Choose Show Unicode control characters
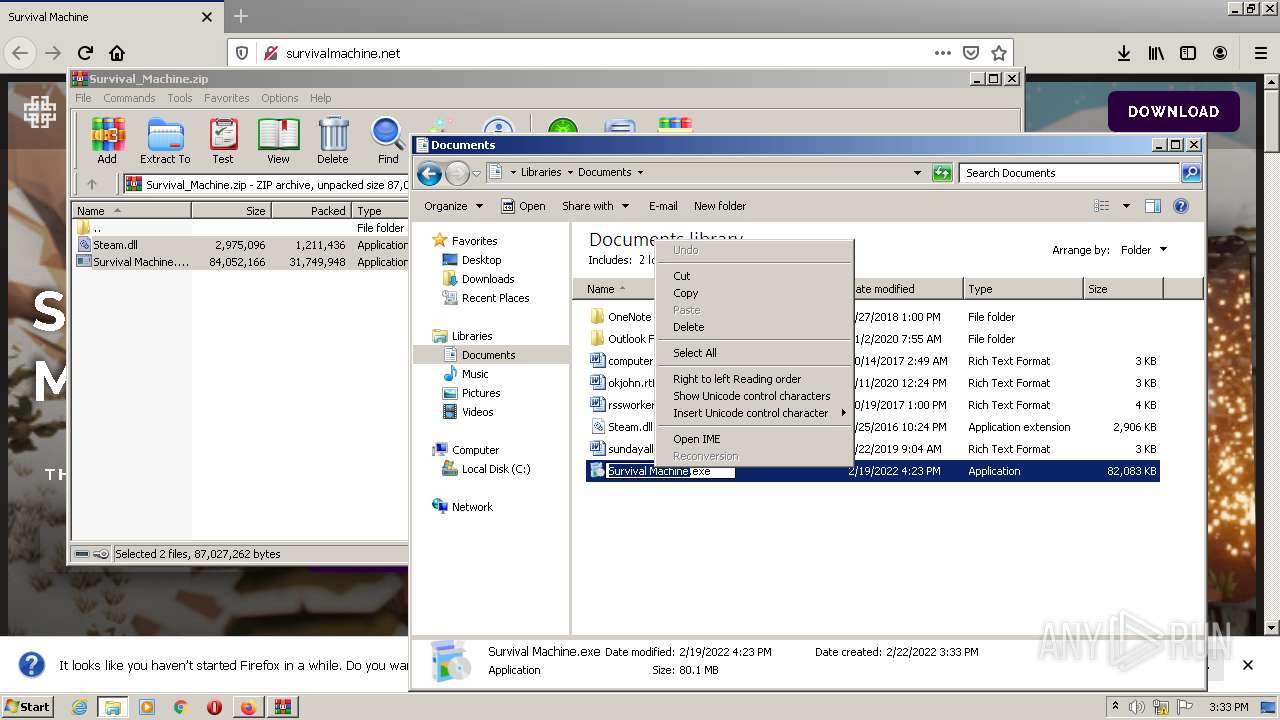The height and width of the screenshot is (720, 1280). coord(752,396)
